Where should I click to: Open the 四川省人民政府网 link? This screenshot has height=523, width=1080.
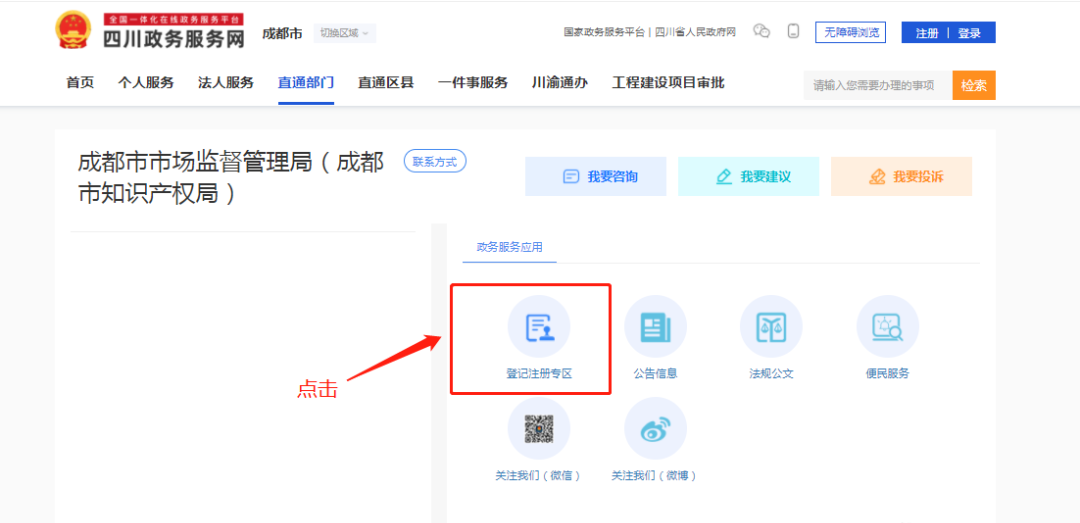[695, 32]
